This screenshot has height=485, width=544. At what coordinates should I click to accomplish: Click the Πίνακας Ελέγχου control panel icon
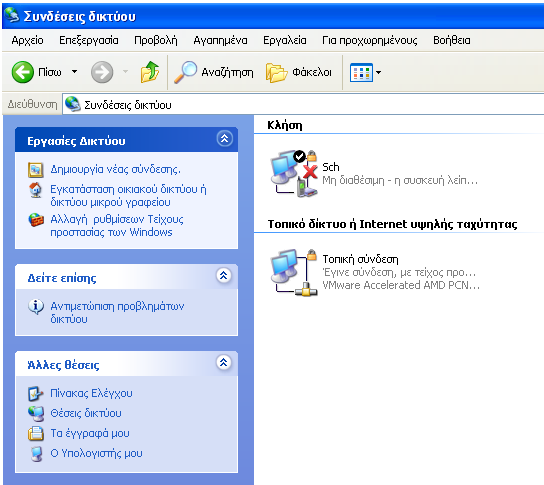point(35,393)
